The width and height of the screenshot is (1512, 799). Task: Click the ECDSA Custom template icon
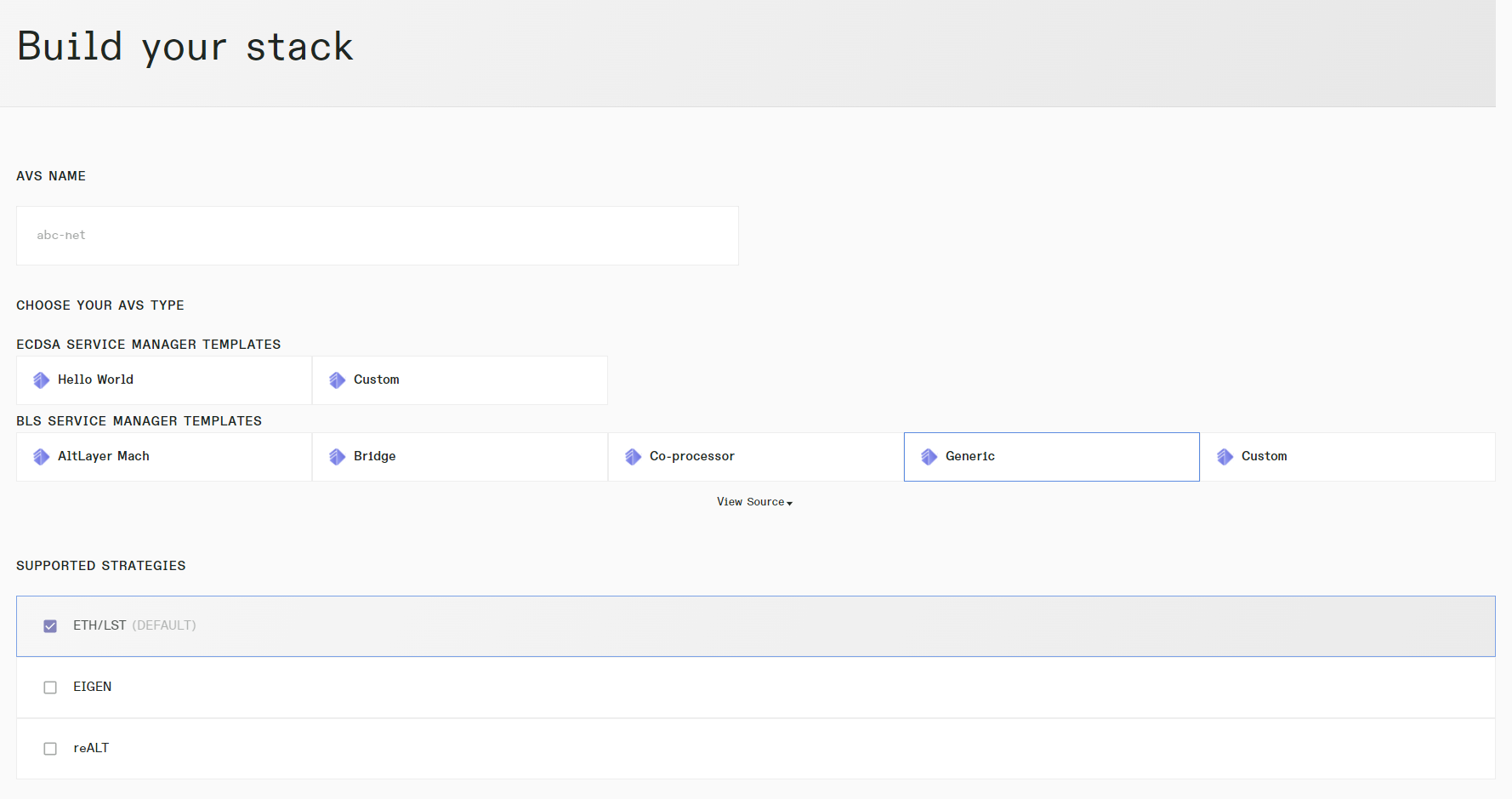tap(337, 380)
